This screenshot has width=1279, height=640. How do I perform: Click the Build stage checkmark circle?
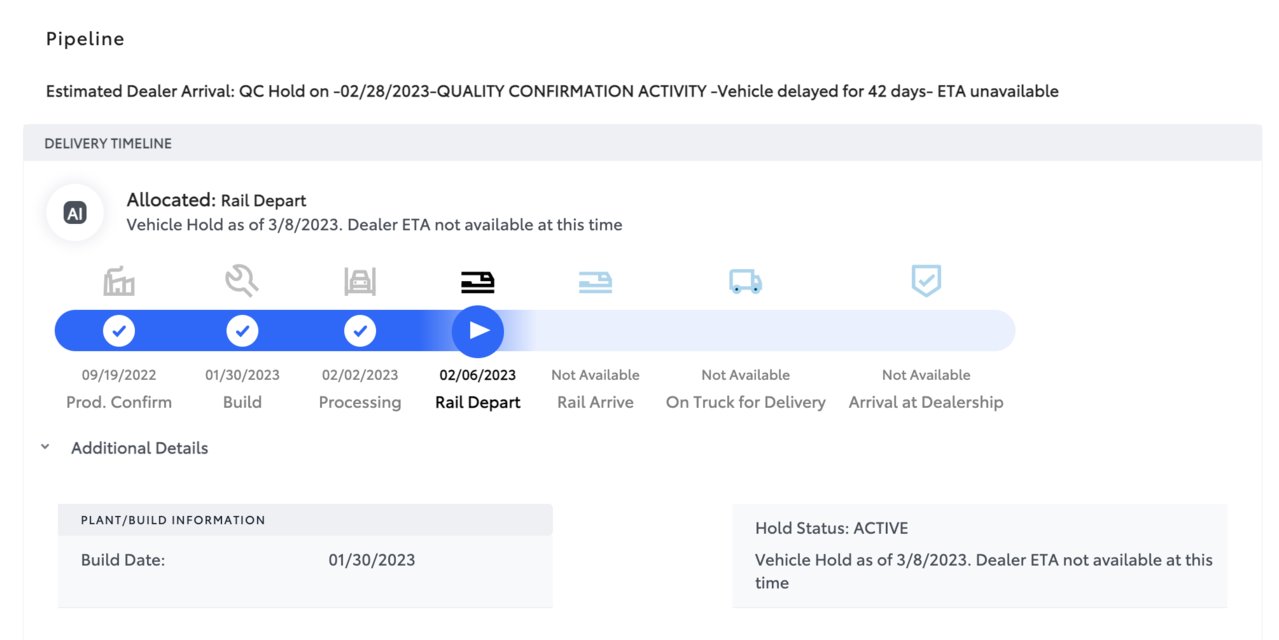242,330
